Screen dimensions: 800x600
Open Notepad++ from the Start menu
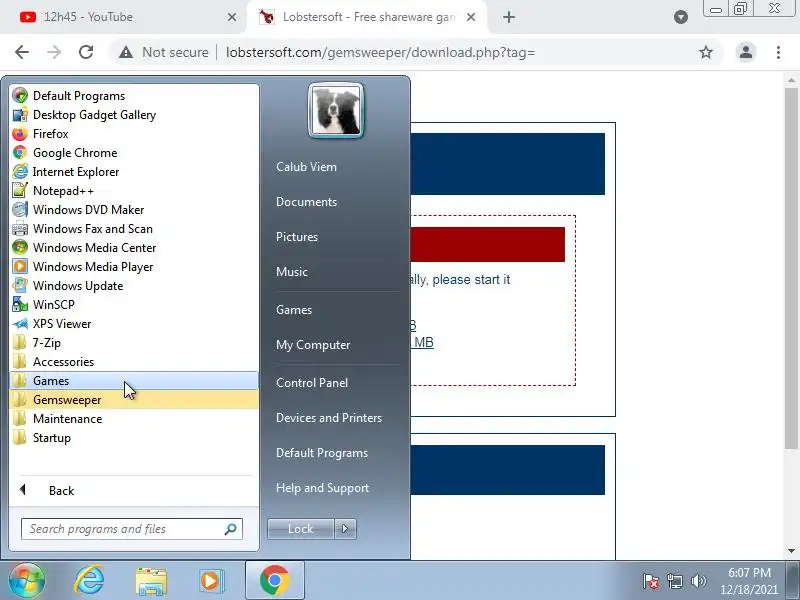(134, 191)
